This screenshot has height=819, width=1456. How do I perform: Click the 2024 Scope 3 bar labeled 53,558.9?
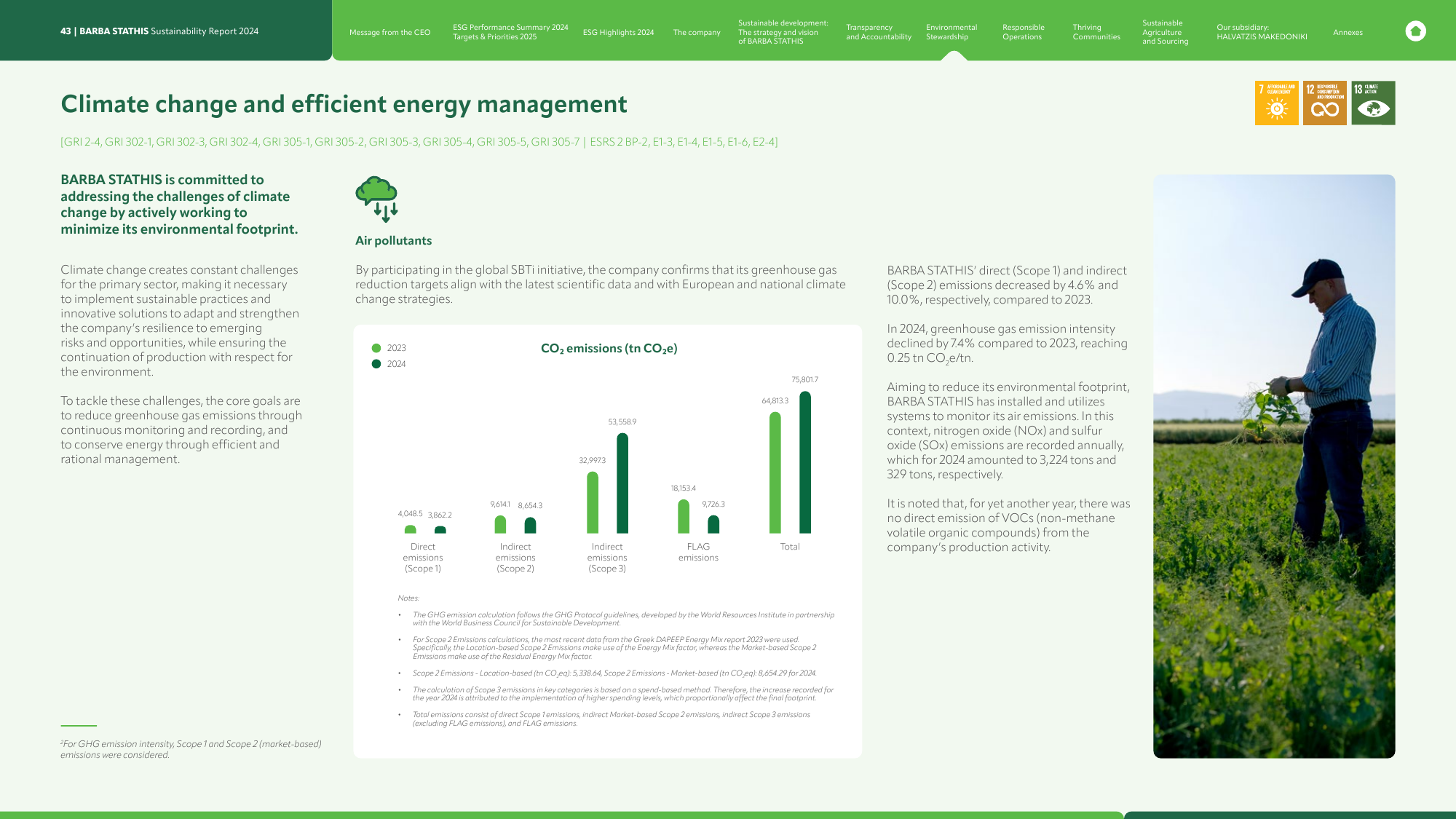(x=622, y=483)
